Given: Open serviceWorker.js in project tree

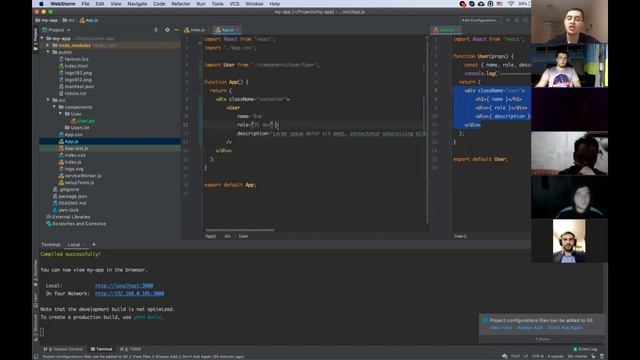Looking at the screenshot, I should coord(80,176).
